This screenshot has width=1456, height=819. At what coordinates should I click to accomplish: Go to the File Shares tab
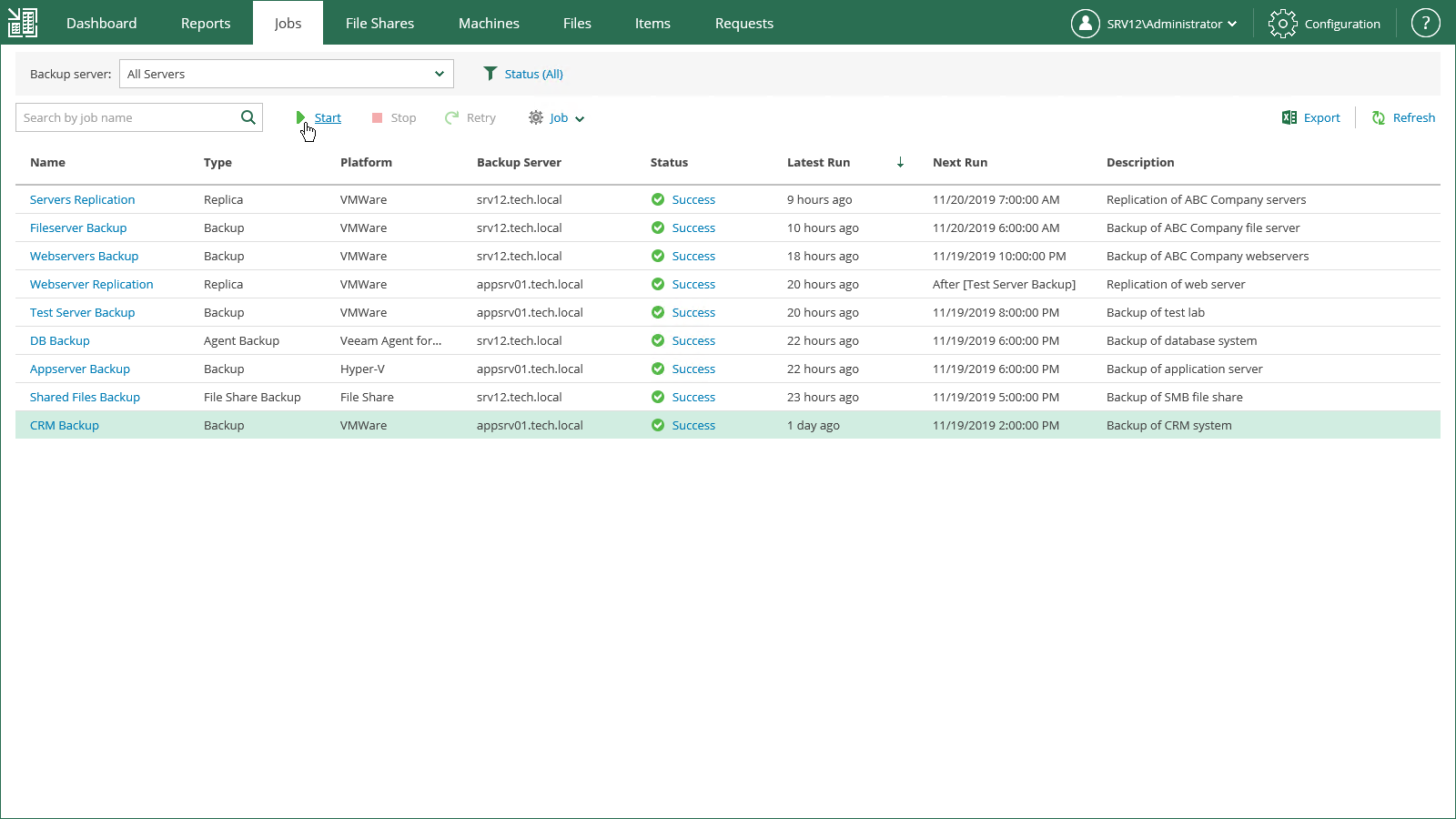[379, 24]
